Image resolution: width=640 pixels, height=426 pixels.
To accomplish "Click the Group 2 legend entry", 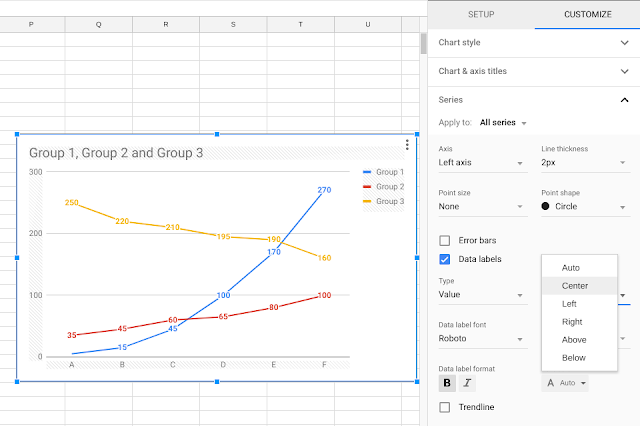I will [383, 186].
